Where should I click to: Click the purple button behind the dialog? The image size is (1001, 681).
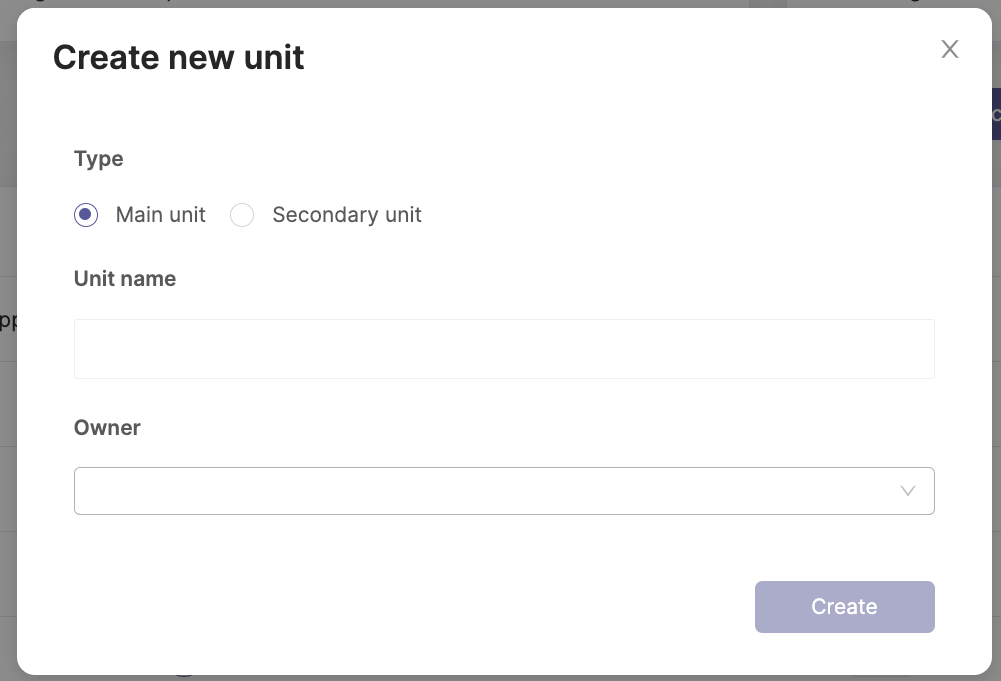tap(997, 114)
